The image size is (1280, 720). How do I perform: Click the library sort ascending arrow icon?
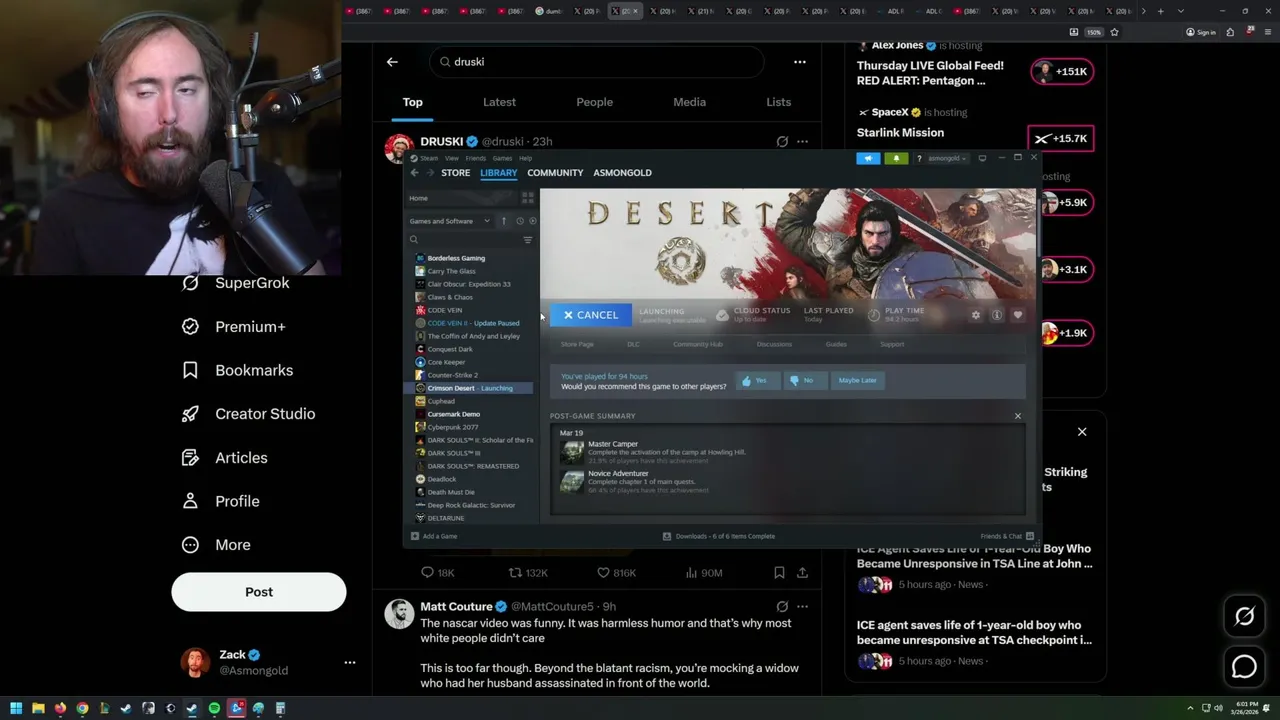(x=504, y=221)
